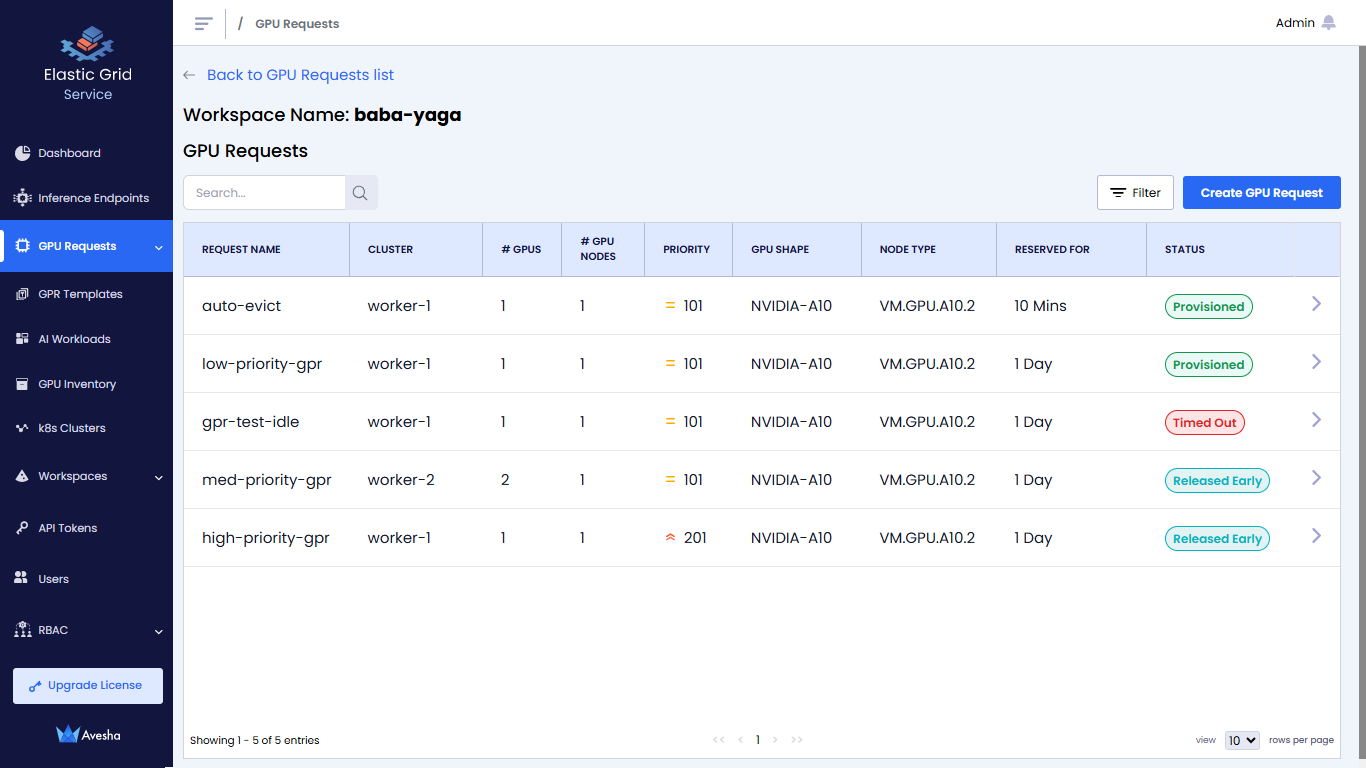
Task: Click the Upgrade License button
Action: point(88,686)
